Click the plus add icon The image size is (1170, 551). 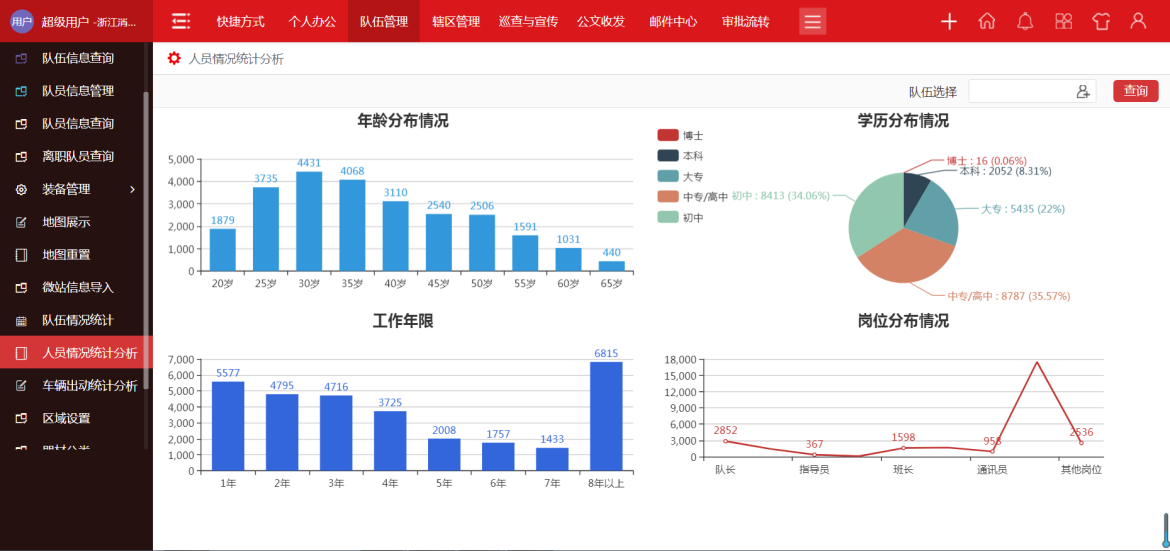point(949,21)
